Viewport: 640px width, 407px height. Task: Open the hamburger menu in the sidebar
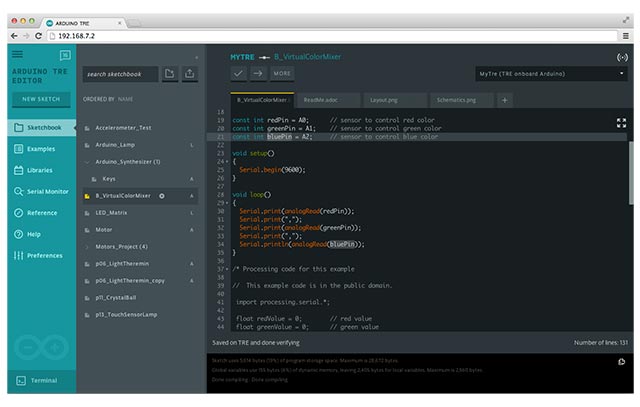[x=17, y=55]
